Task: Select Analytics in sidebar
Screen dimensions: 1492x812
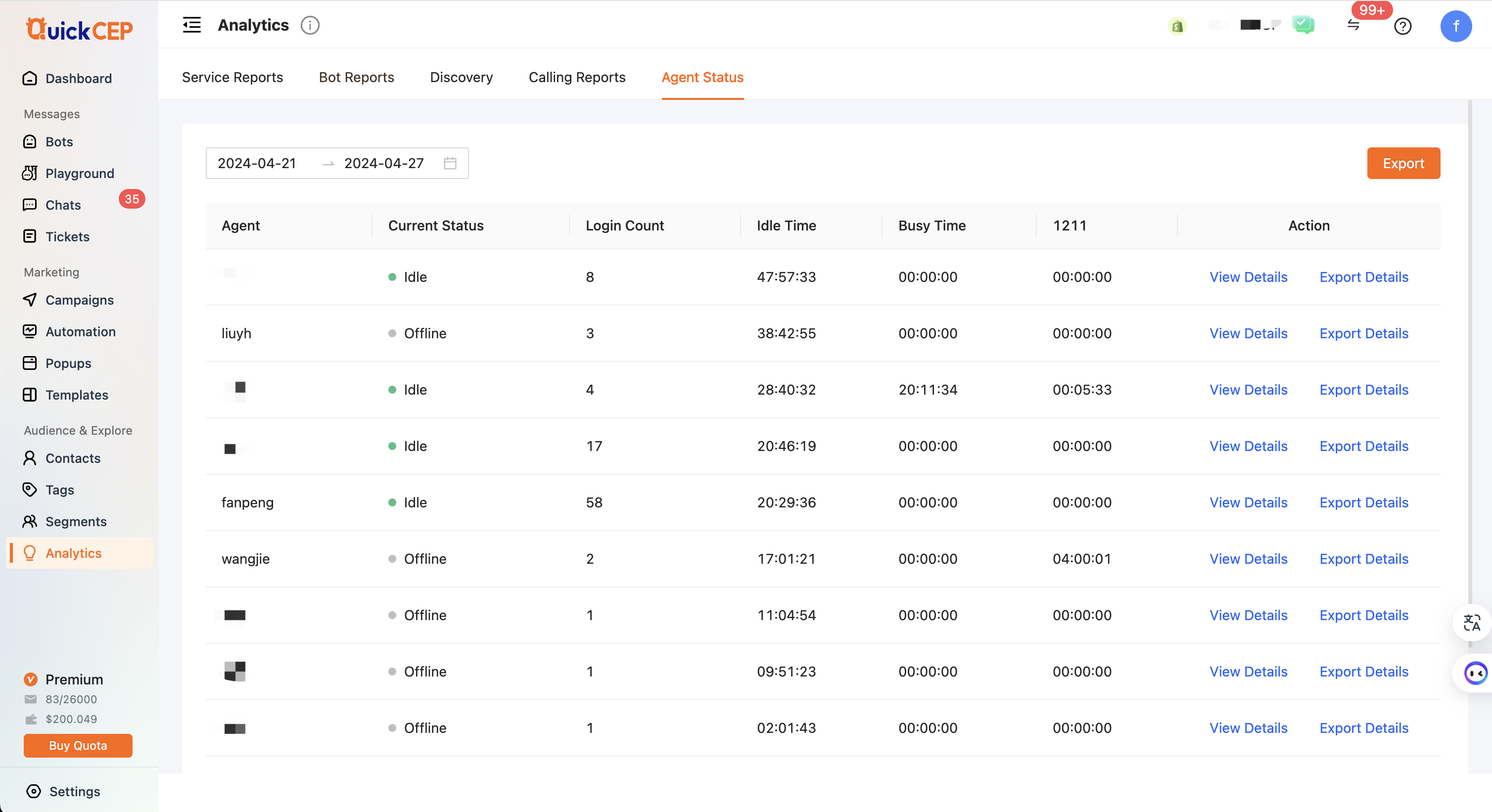Action: point(79,553)
